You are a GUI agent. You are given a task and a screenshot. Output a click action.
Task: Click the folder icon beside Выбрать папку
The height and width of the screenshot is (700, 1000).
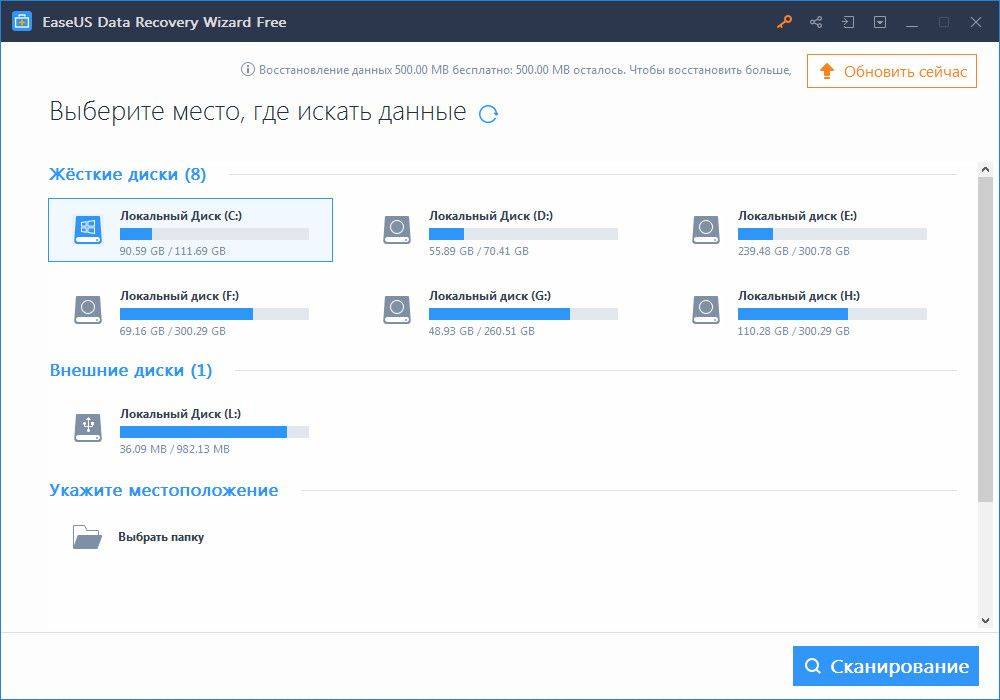pyautogui.click(x=87, y=537)
